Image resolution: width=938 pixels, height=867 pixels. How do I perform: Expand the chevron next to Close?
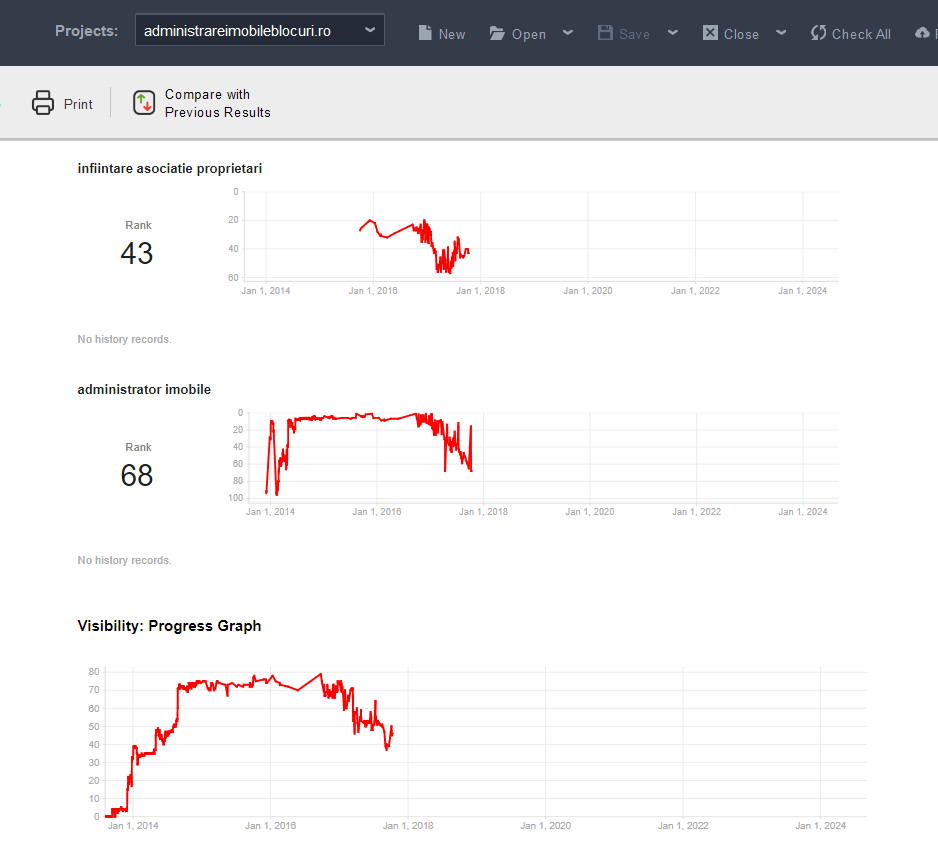tap(780, 33)
